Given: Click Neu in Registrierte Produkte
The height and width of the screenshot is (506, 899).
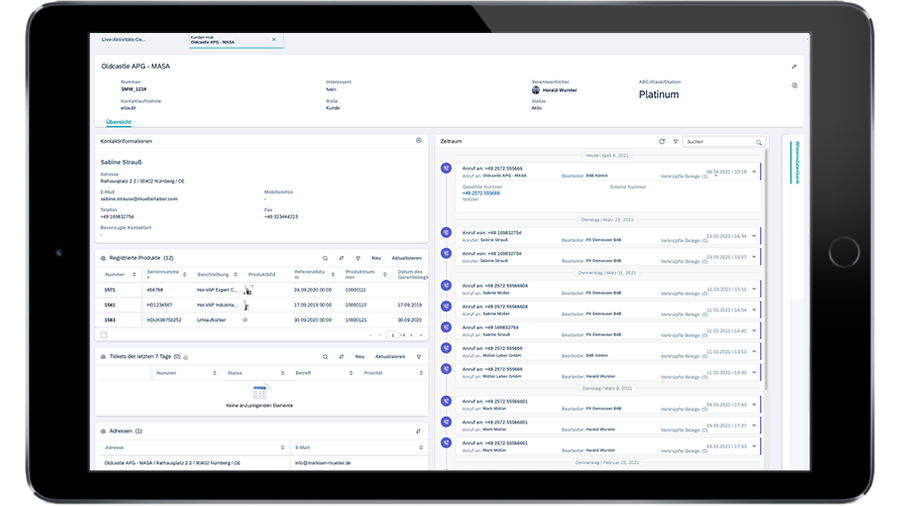Looking at the screenshot, I should tap(376, 257).
